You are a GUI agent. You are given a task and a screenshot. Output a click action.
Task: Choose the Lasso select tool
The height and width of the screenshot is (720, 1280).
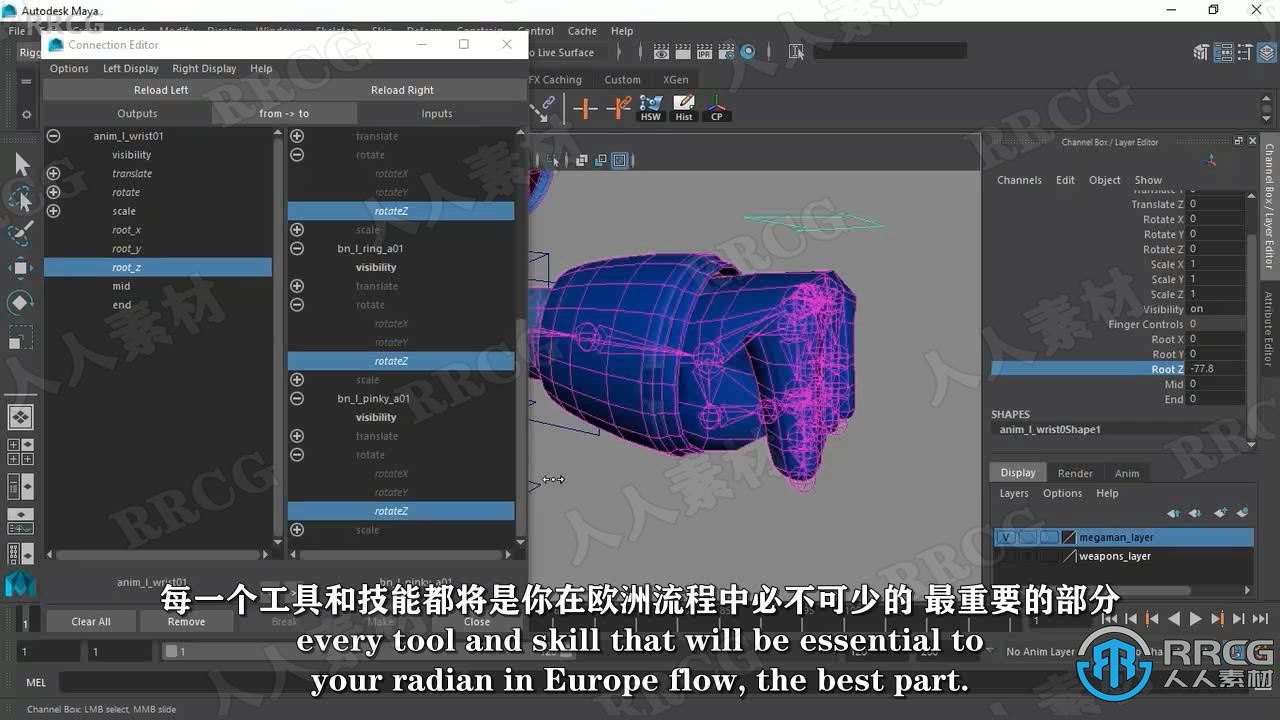coord(21,198)
